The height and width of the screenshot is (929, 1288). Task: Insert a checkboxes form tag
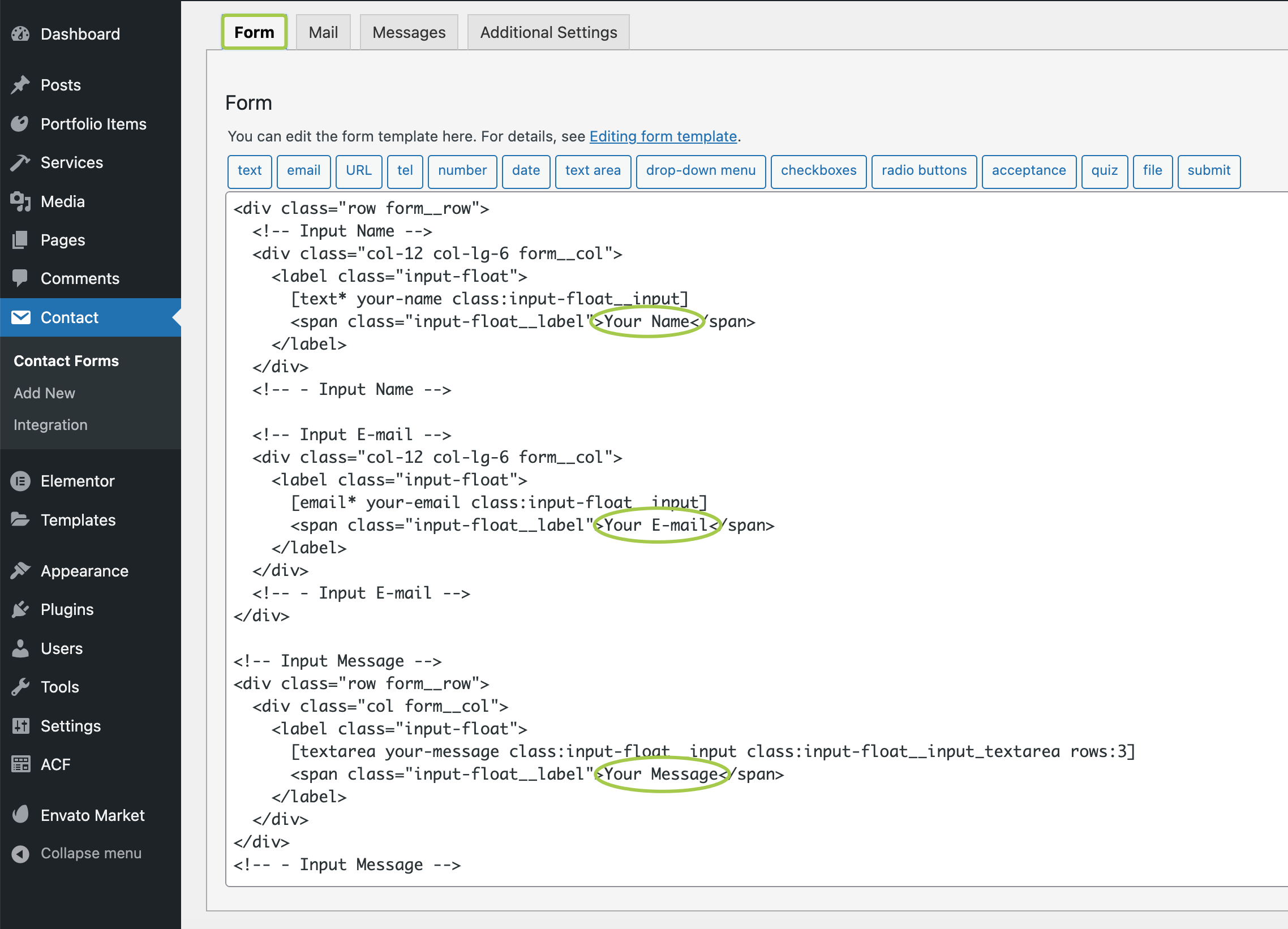[818, 171]
